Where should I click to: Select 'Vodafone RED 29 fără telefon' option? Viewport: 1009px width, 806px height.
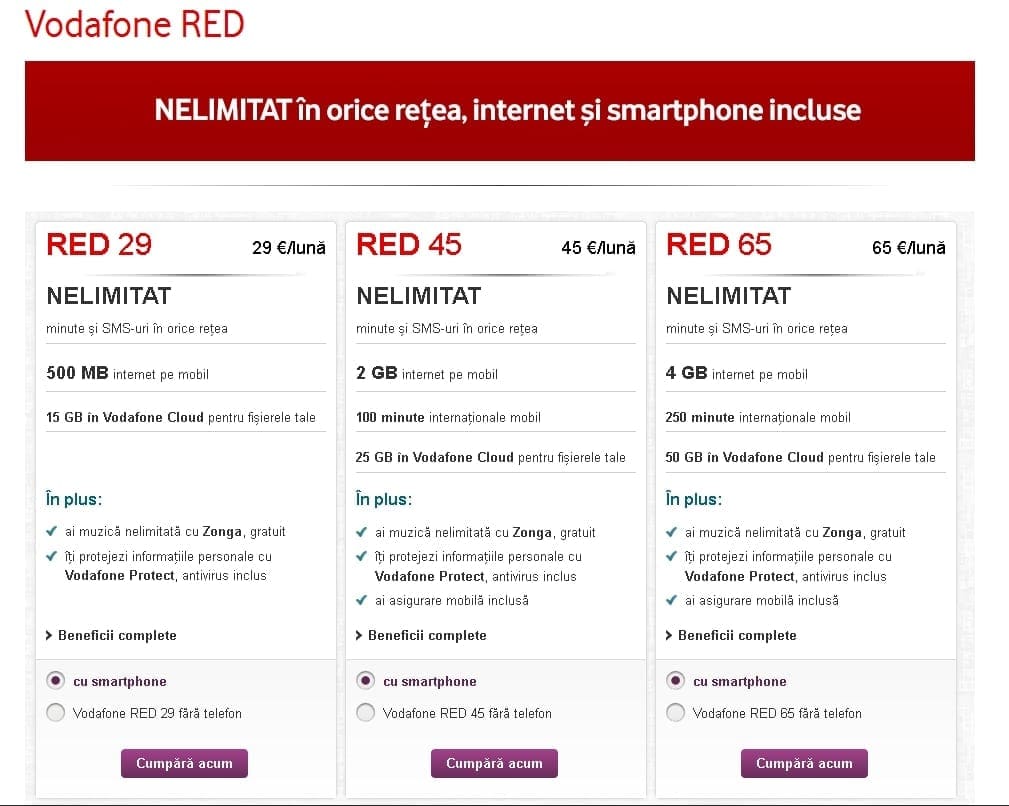(x=56, y=713)
